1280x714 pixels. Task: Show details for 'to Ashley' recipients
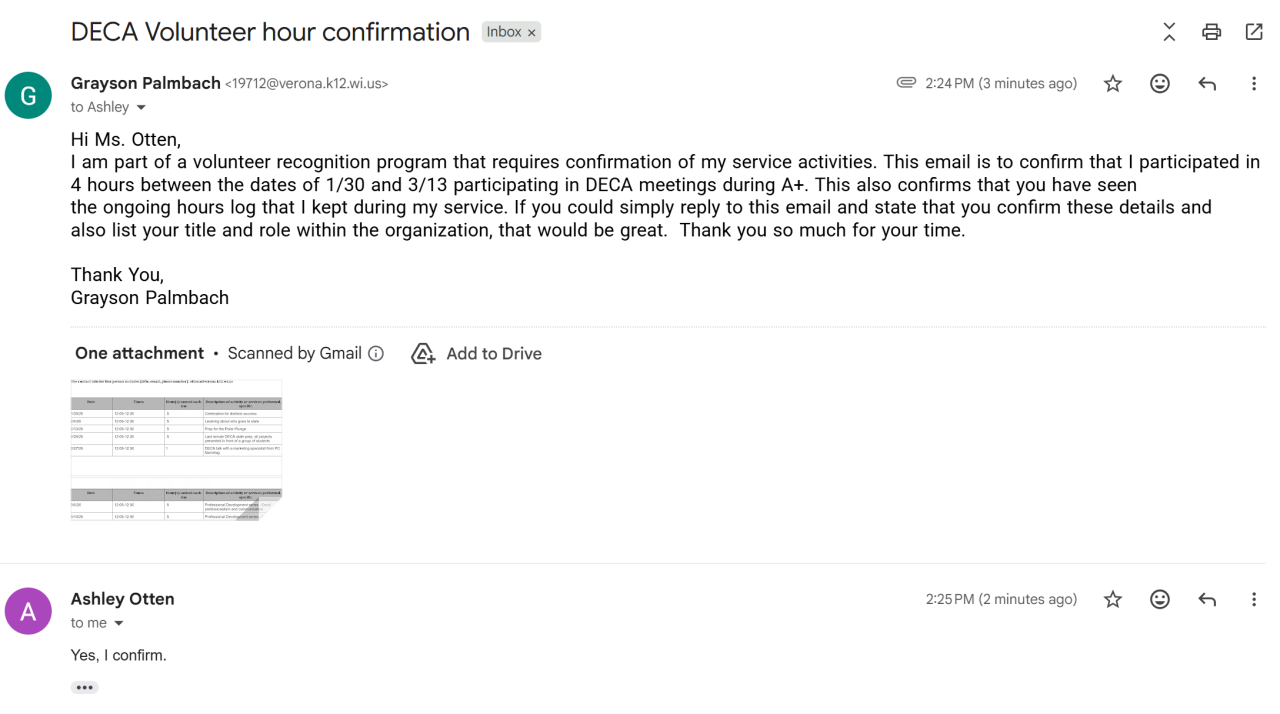click(x=141, y=108)
